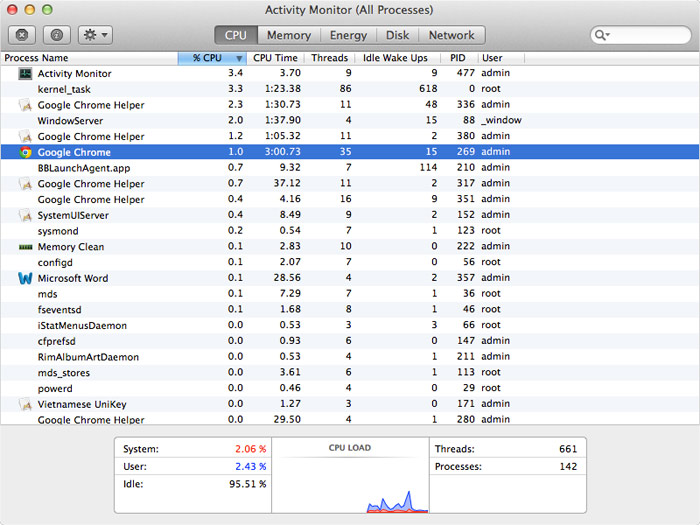The height and width of the screenshot is (525, 700).
Task: Click the Threads total 661
Action: point(568,449)
